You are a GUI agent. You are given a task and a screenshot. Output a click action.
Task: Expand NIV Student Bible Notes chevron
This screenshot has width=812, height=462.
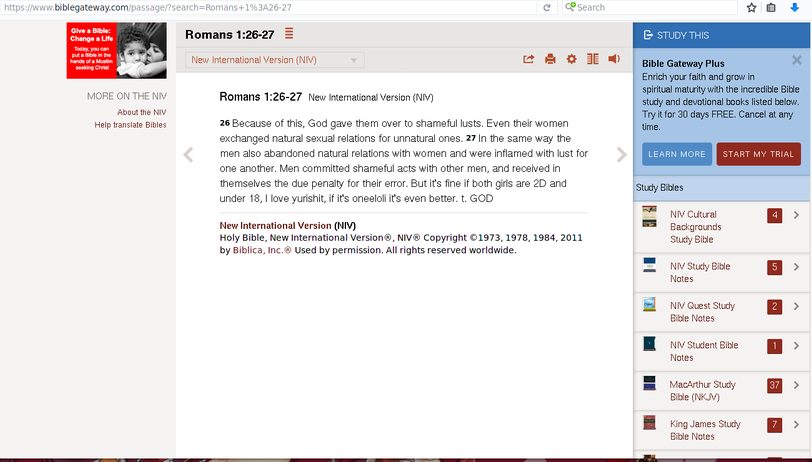click(x=796, y=345)
